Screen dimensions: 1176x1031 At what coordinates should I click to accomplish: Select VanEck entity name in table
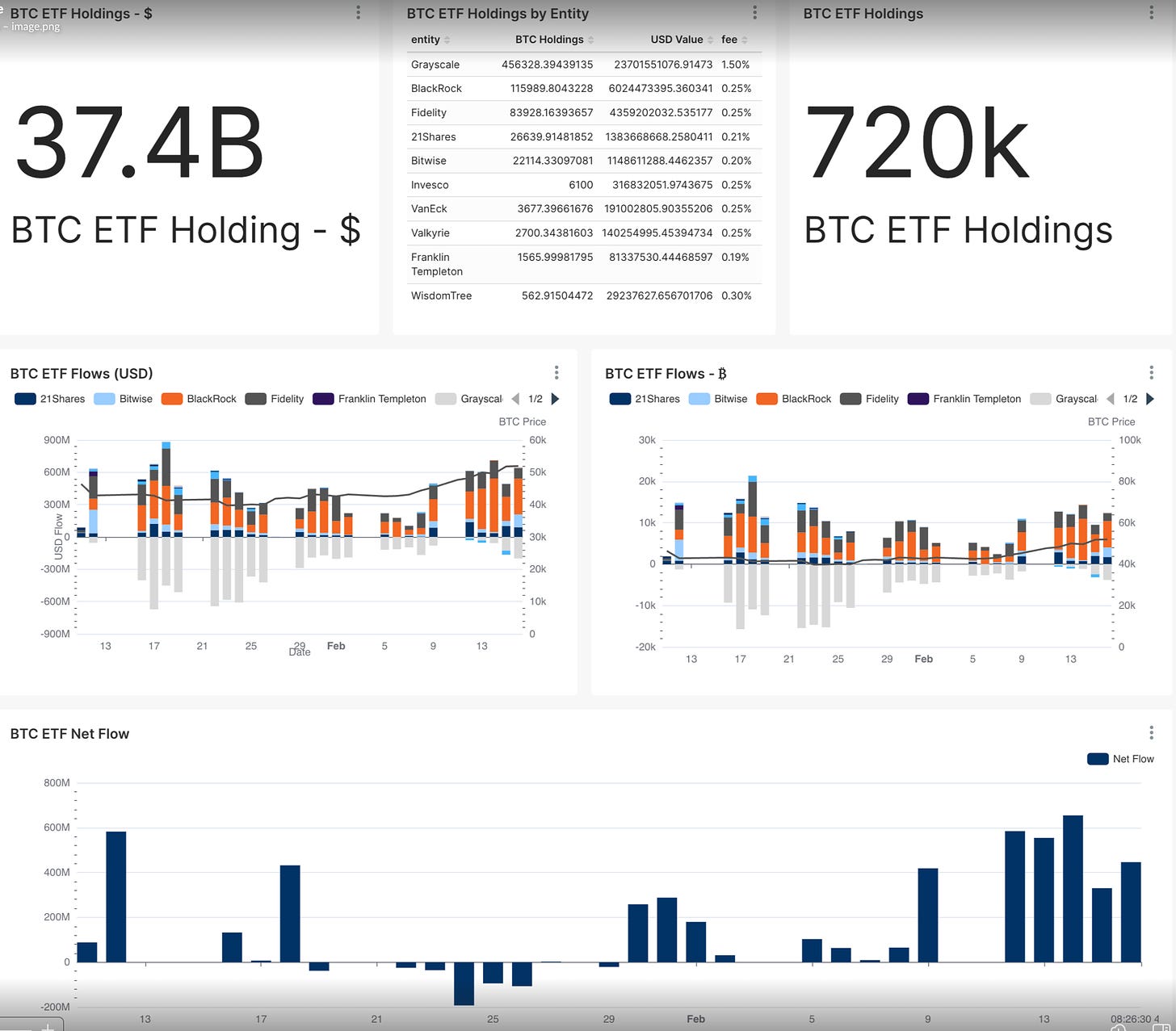(429, 208)
